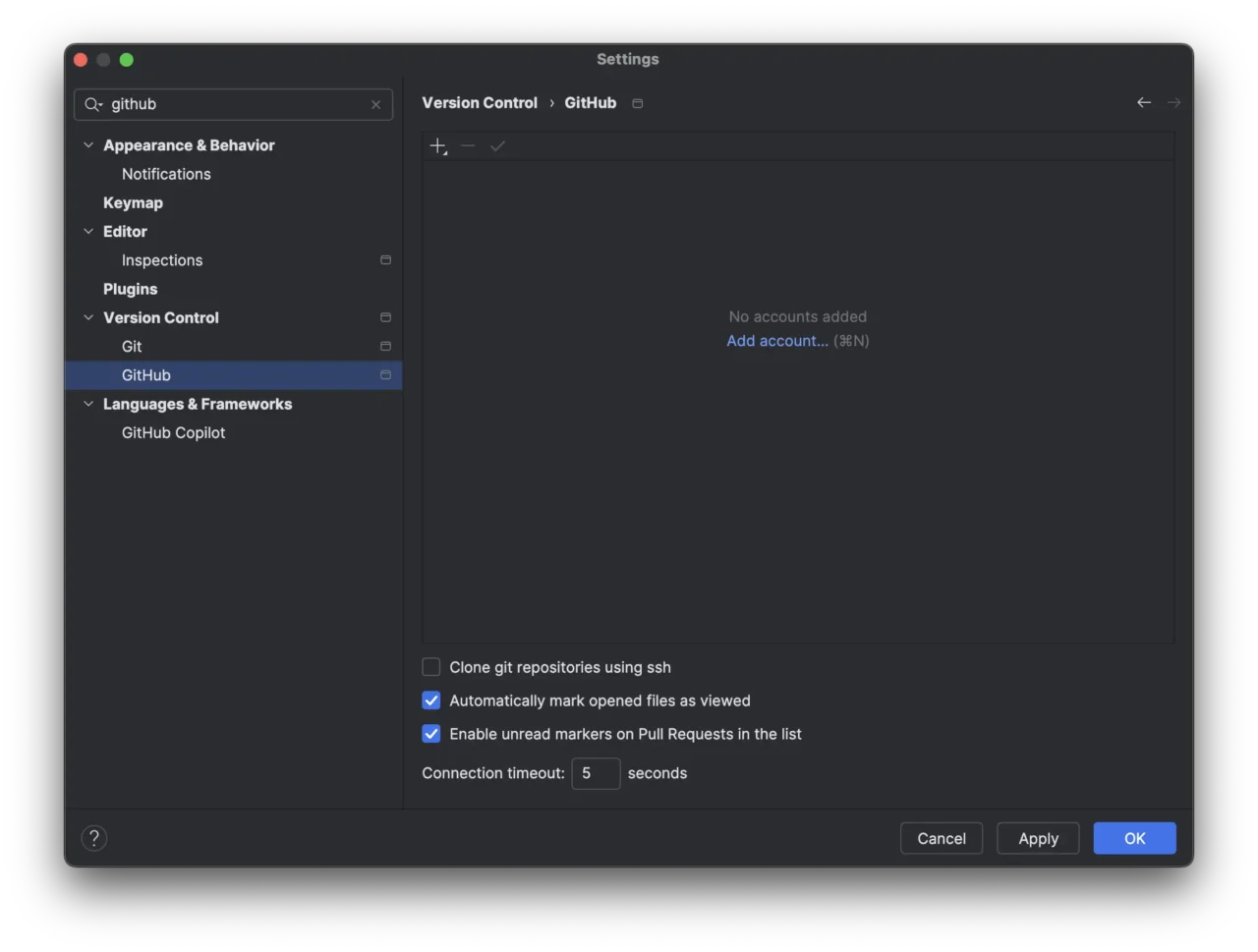Click the Version Control tree label
Image resolution: width=1258 pixels, height=952 pixels.
161,317
